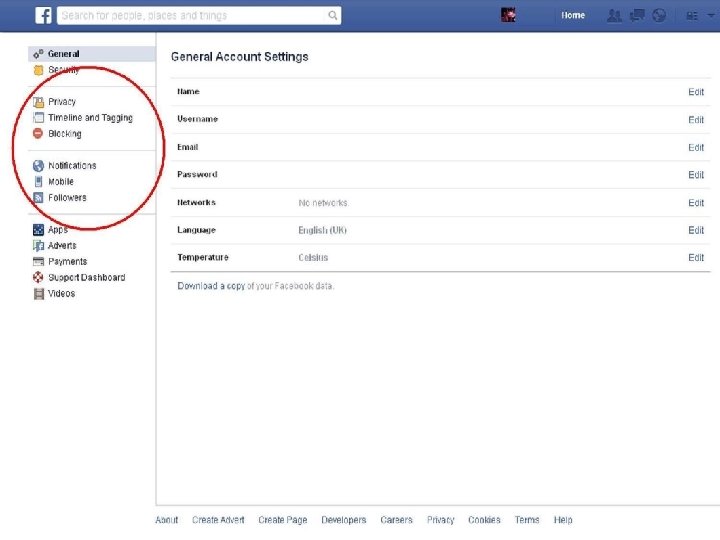This screenshot has height=540, width=720.
Task: Click the Apps icon
Action: (39, 230)
